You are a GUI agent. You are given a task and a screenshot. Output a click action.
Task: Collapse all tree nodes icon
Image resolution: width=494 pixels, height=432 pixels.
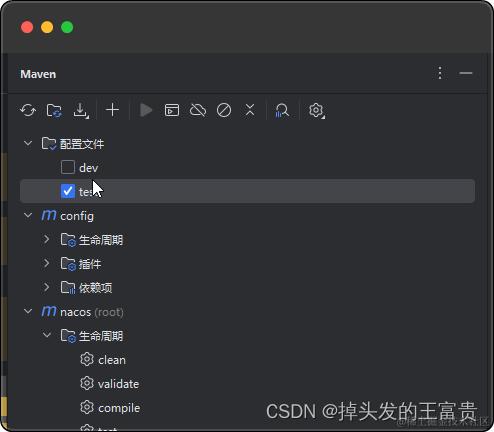tap(250, 110)
